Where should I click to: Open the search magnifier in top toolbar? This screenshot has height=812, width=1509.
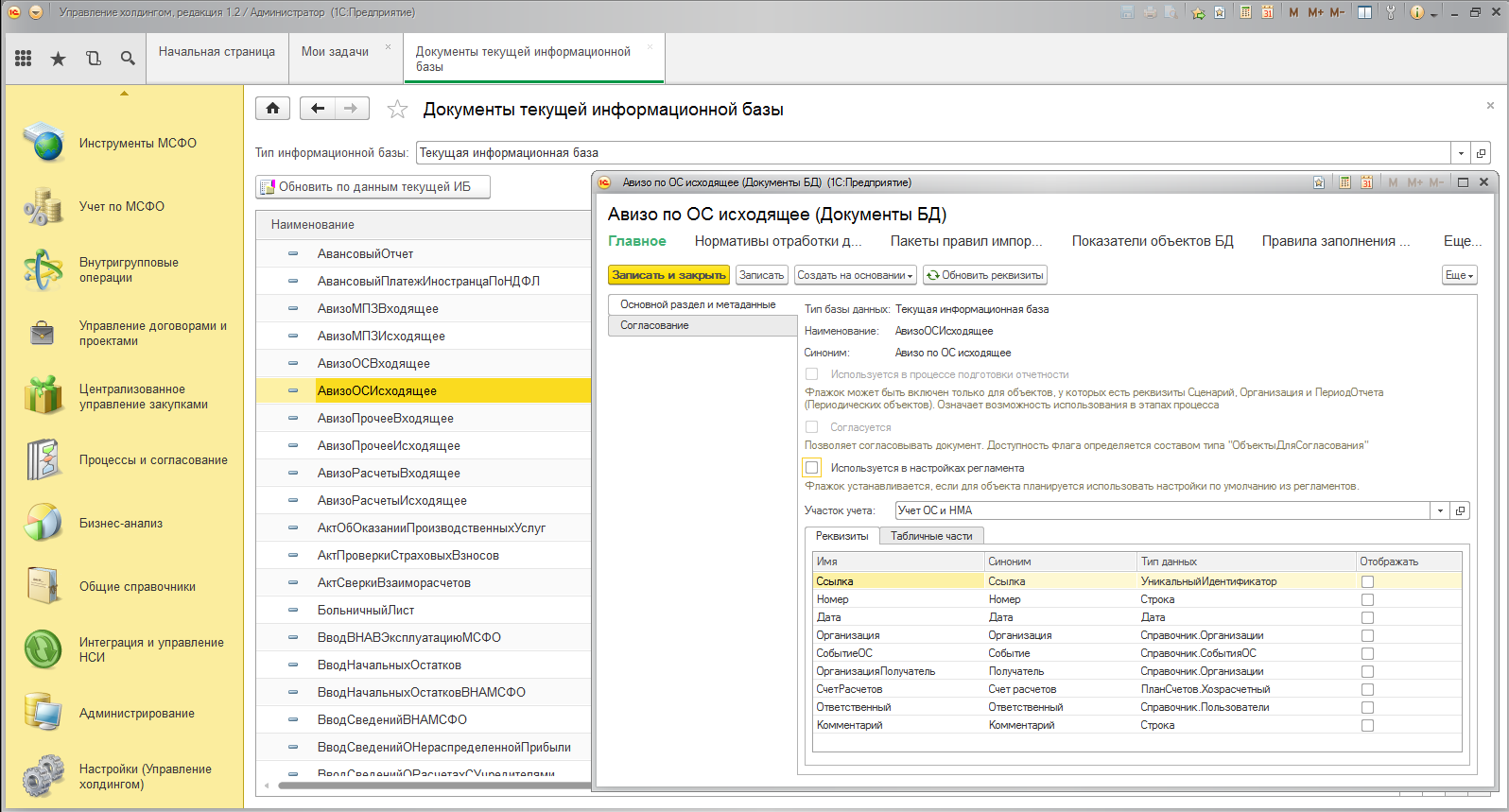pyautogui.click(x=128, y=59)
